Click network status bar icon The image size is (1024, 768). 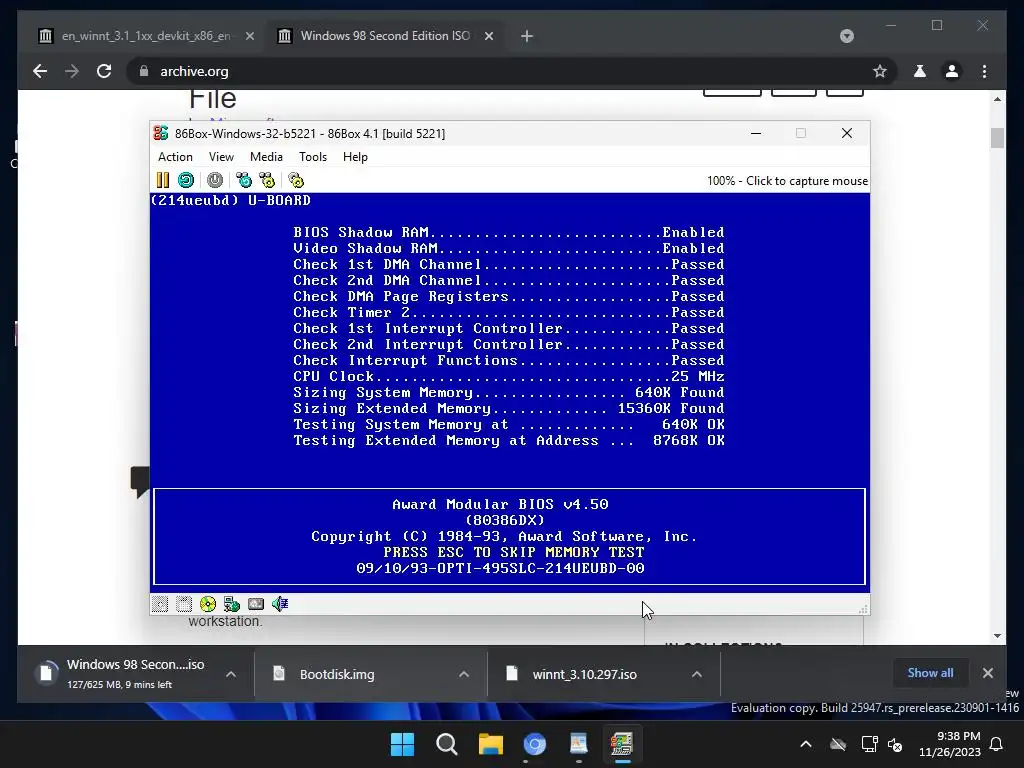[232, 604]
